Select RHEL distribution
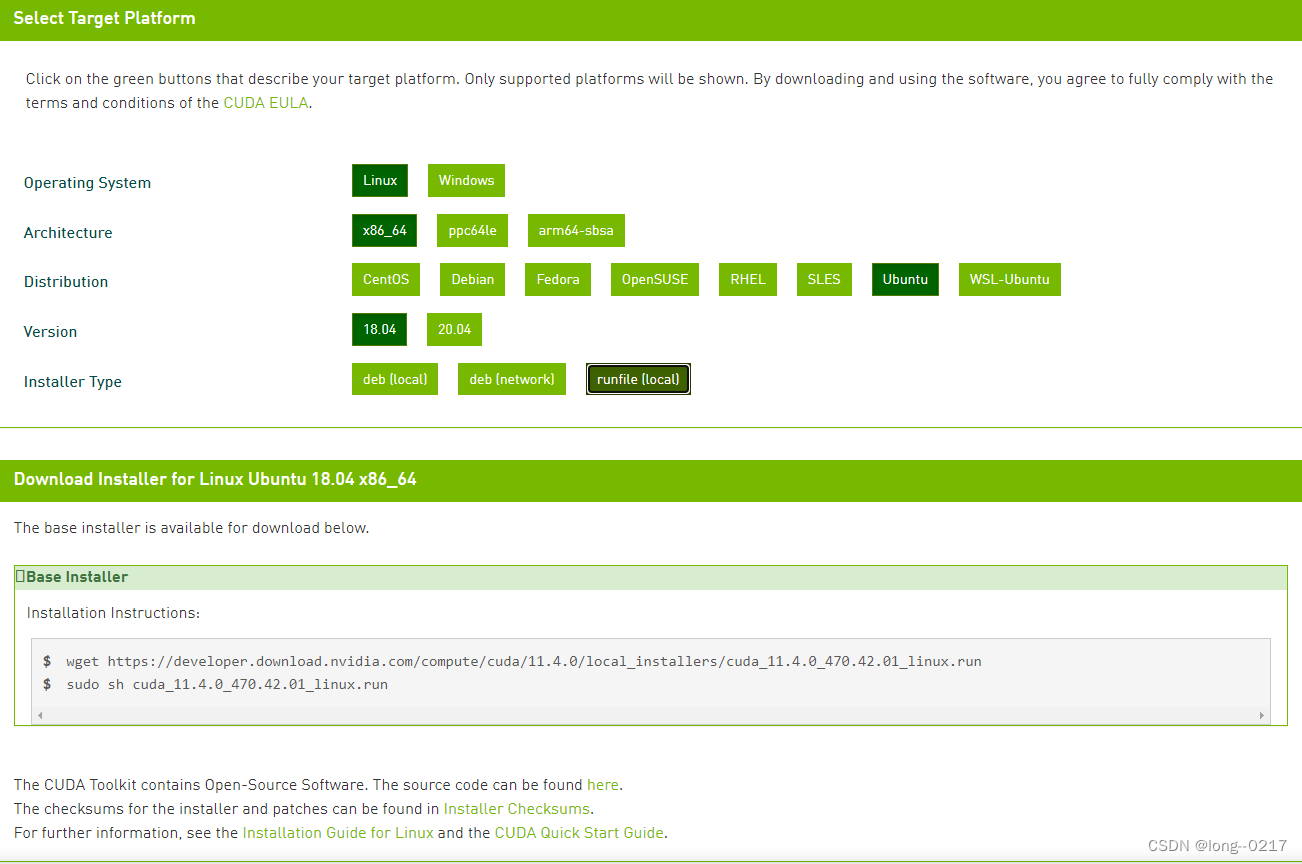The width and height of the screenshot is (1302, 864). (747, 279)
